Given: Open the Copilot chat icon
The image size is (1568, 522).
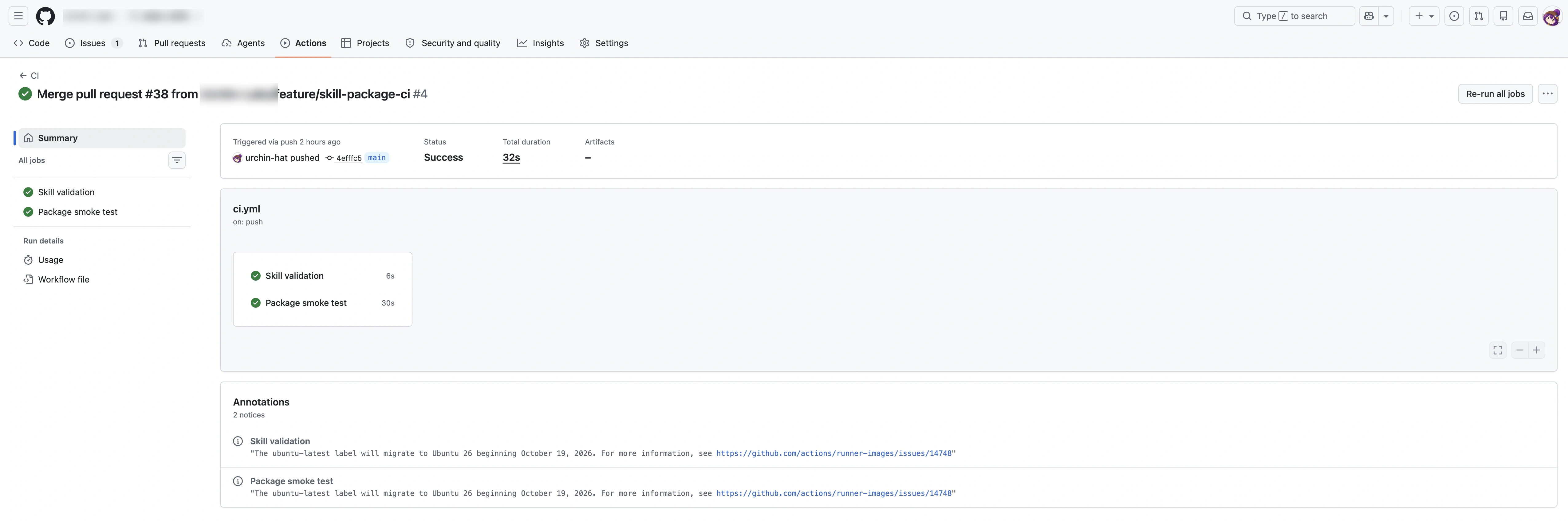Looking at the screenshot, I should [x=1369, y=16].
